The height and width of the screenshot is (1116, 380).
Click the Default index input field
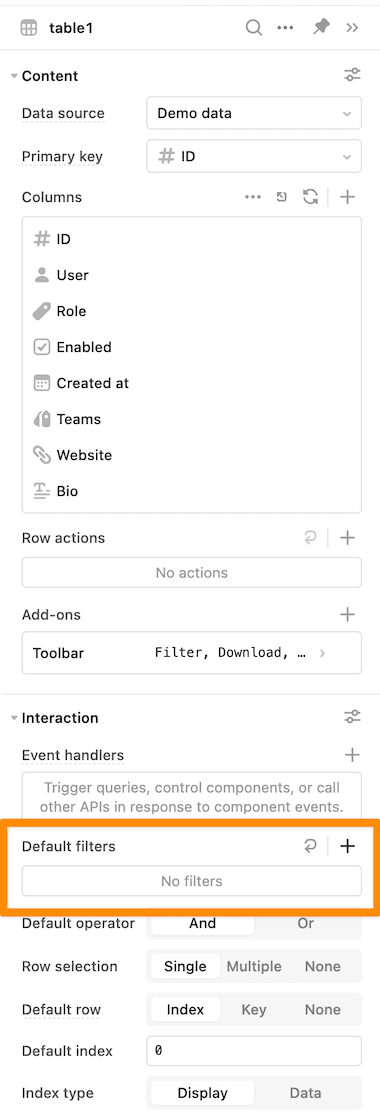tap(254, 1051)
